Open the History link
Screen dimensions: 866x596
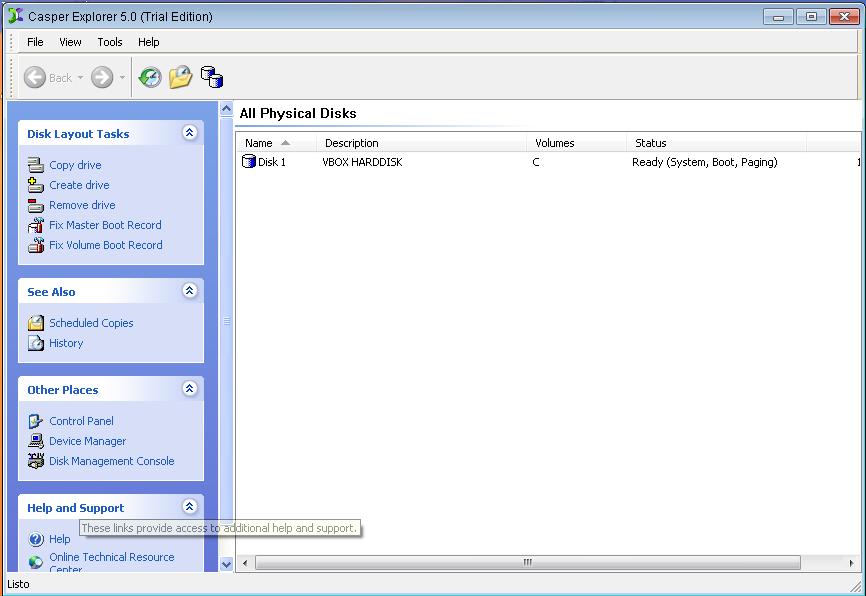point(66,343)
